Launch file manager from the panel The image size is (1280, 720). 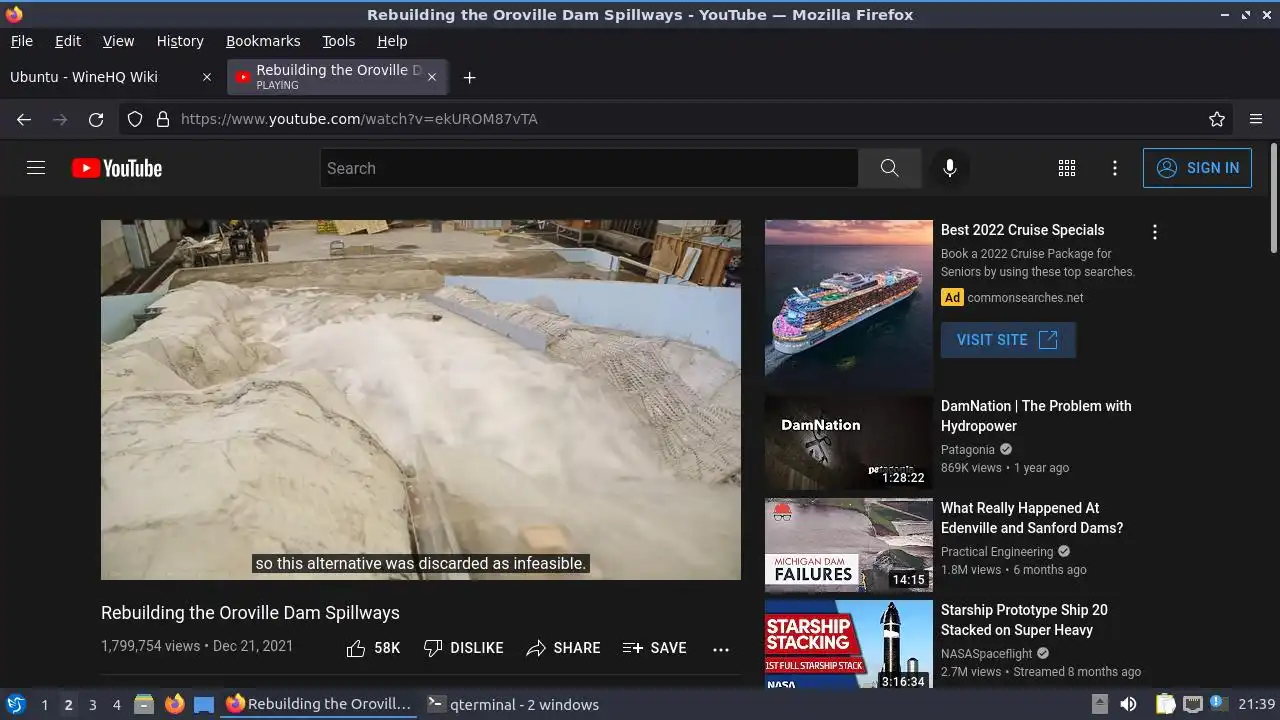(144, 704)
